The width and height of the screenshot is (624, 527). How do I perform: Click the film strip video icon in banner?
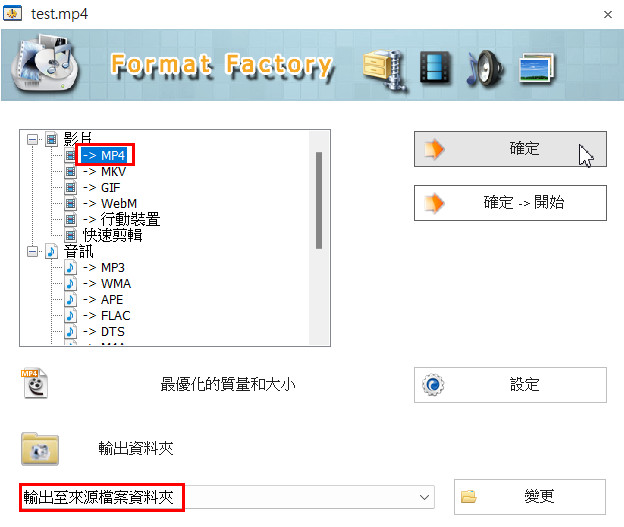coord(435,68)
